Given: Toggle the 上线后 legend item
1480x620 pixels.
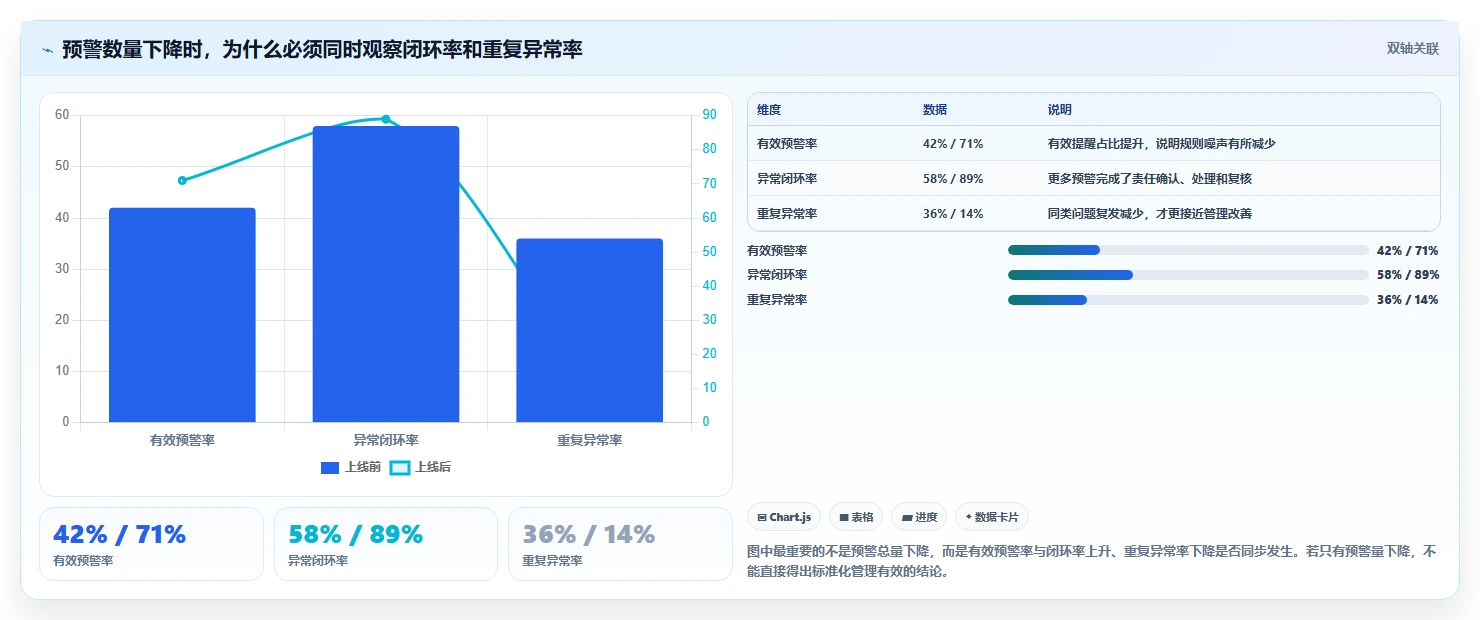Looking at the screenshot, I should tap(420, 467).
